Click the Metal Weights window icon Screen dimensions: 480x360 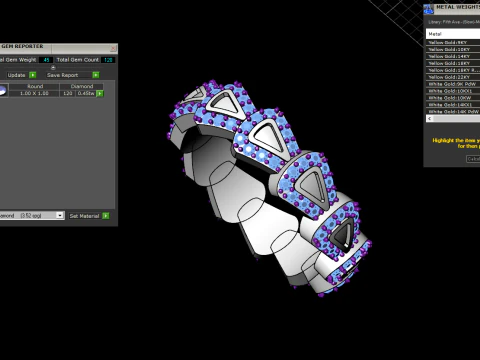429,9
